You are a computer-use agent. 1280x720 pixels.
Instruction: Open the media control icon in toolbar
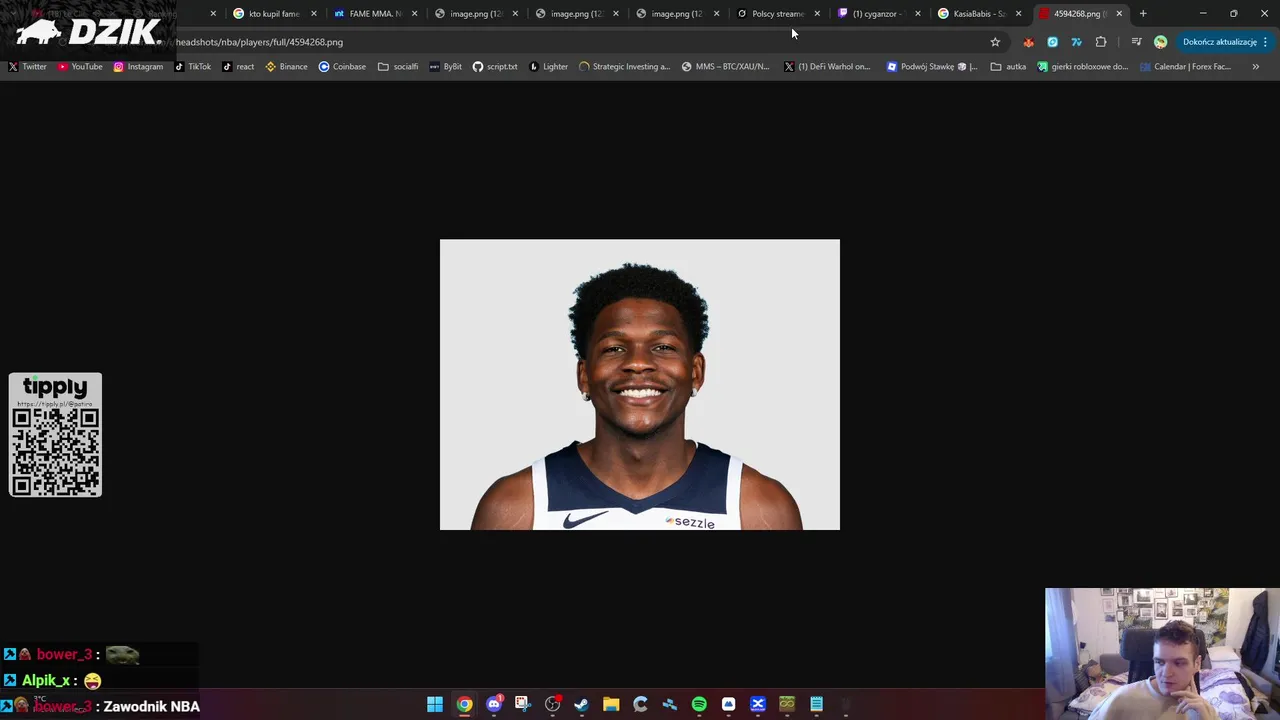[x=1136, y=42]
